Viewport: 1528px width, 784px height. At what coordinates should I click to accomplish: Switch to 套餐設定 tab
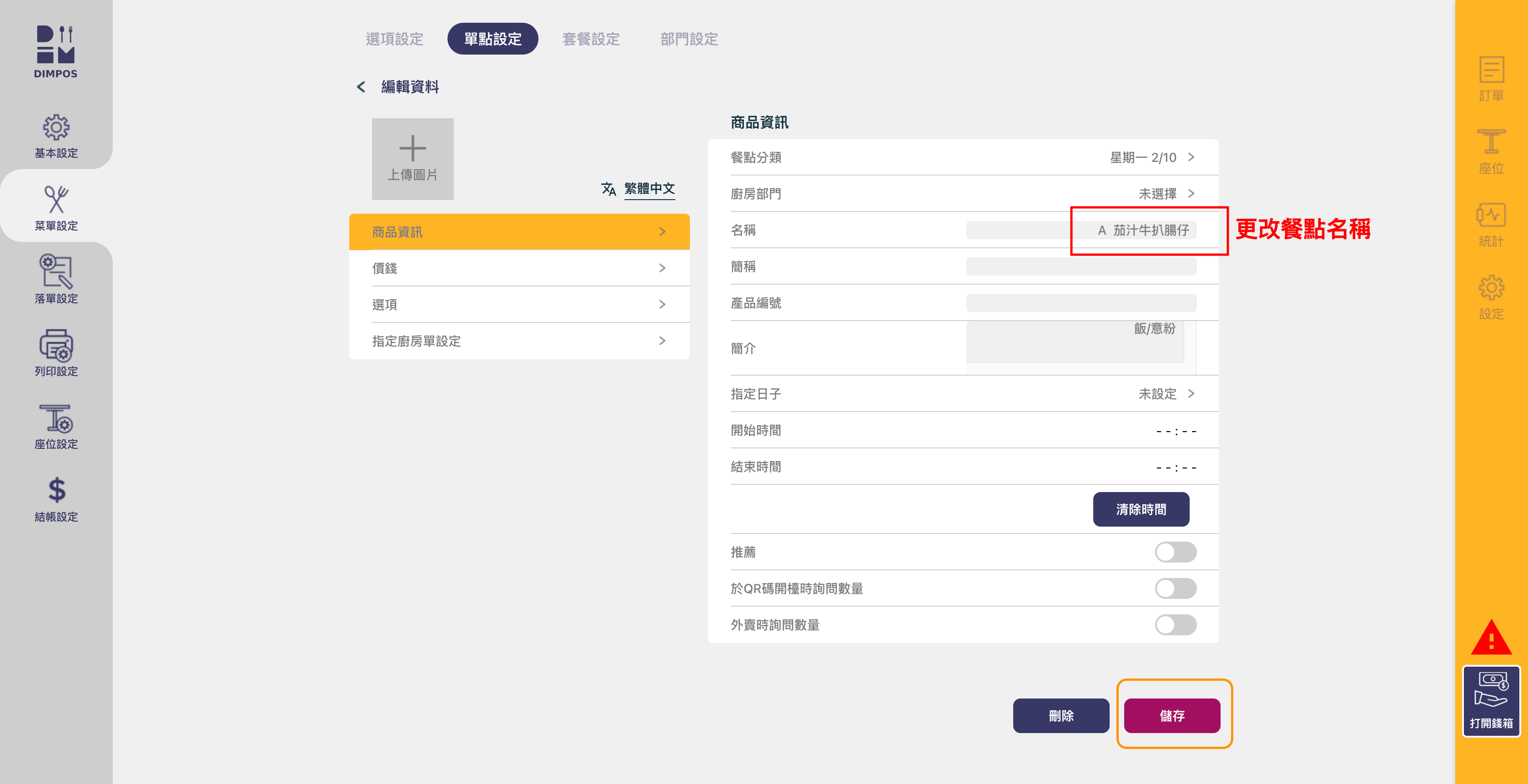coord(591,39)
